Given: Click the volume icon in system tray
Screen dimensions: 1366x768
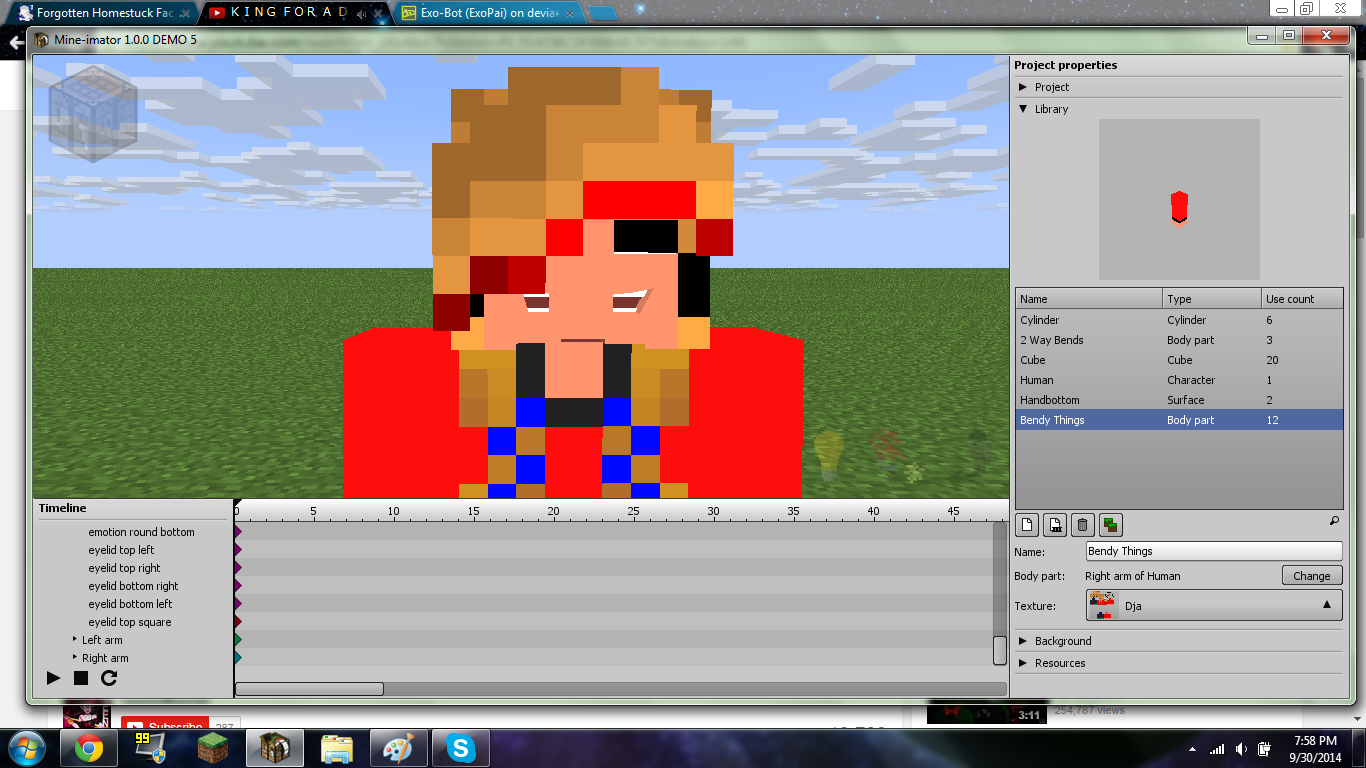Looking at the screenshot, I should click(1241, 749).
